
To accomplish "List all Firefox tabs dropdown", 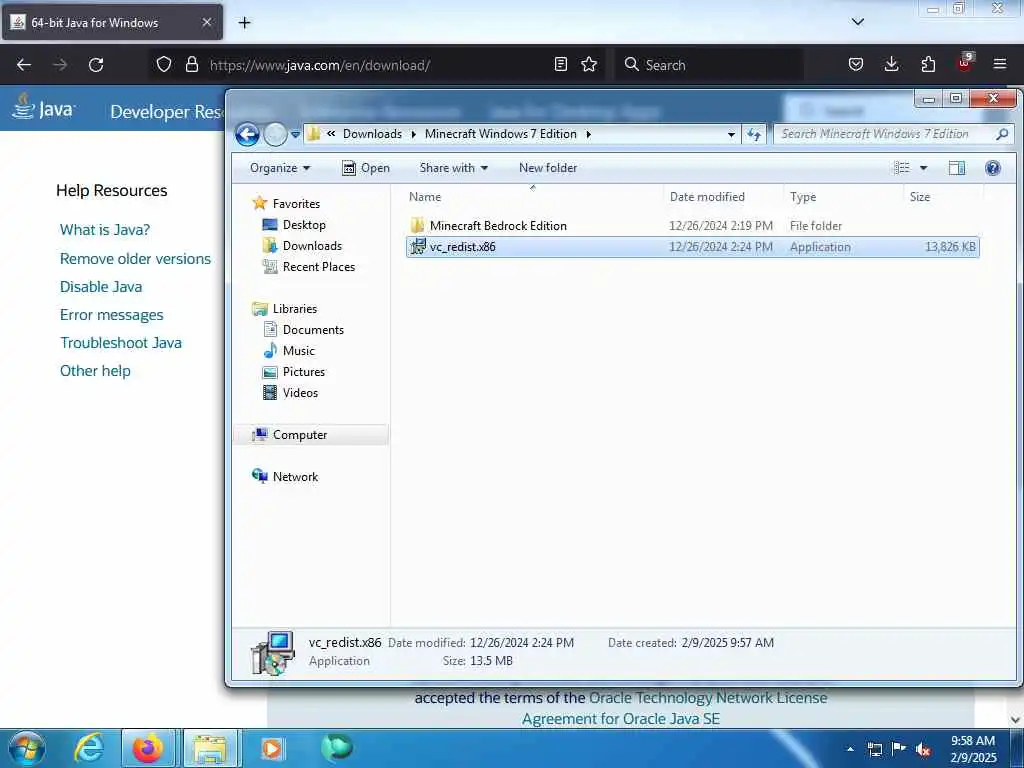I will pos(857,22).
